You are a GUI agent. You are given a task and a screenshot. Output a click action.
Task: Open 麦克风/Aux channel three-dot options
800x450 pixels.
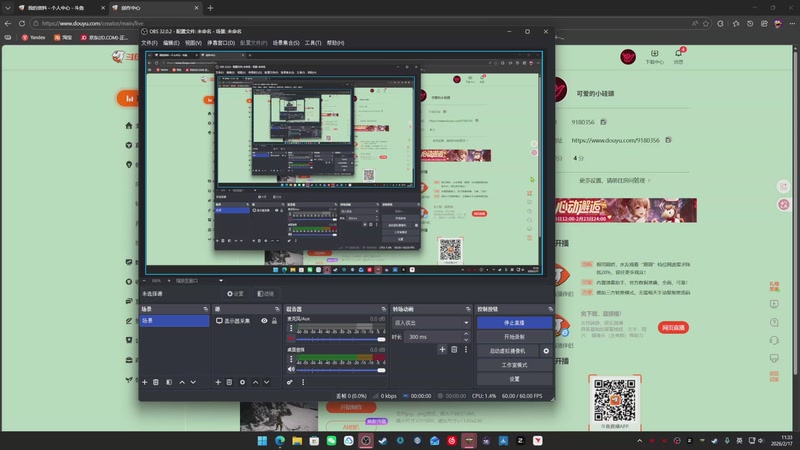point(291,329)
